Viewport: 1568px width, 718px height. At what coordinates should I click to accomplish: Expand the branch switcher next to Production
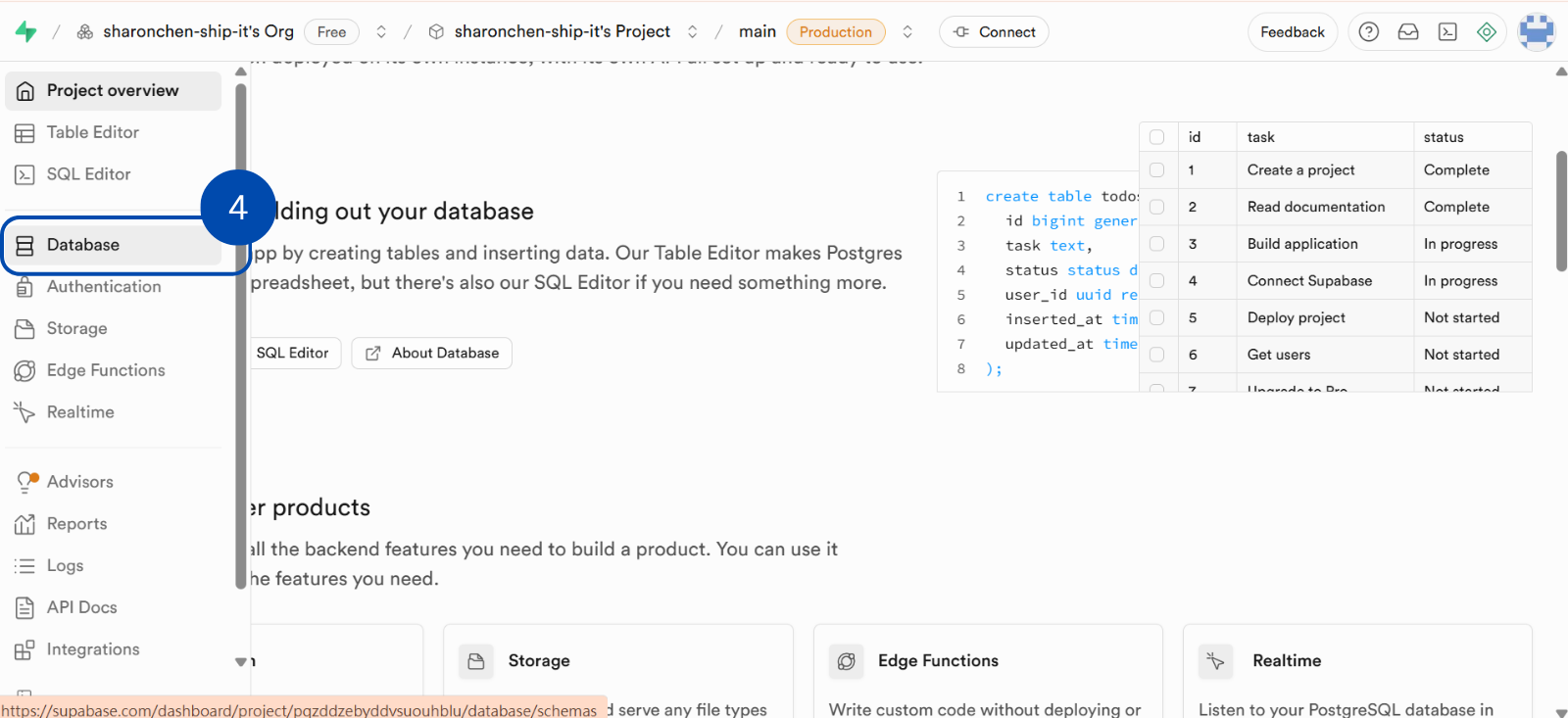pos(907,31)
